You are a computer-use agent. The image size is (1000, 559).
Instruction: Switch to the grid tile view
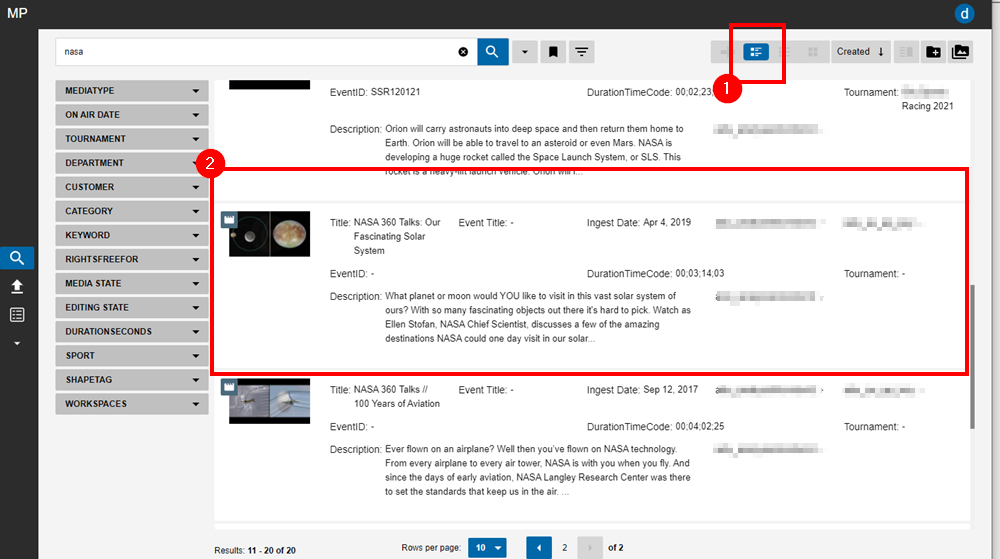point(813,52)
